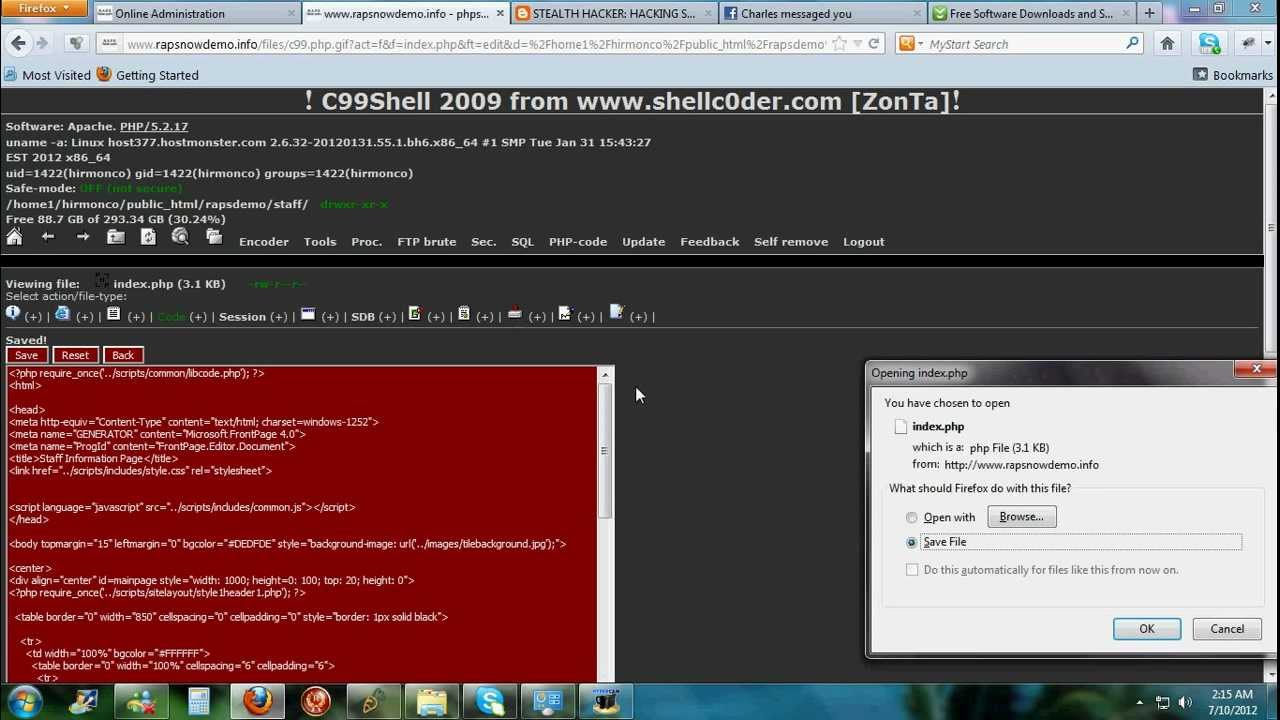Open the Proc. shell menu
Viewport: 1280px width, 720px height.
pyautogui.click(x=366, y=242)
